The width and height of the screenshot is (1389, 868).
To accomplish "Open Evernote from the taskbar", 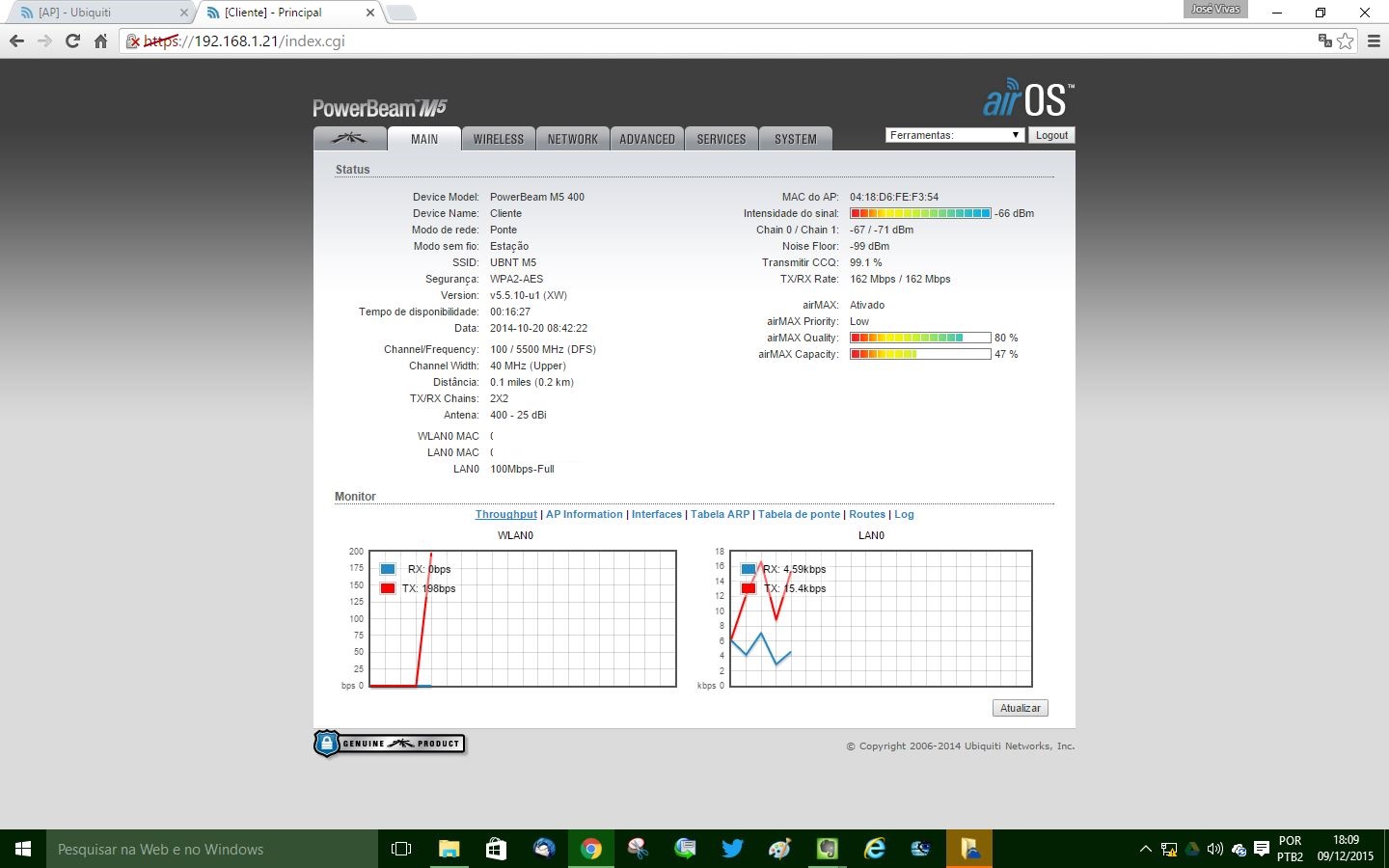I will pos(828,849).
